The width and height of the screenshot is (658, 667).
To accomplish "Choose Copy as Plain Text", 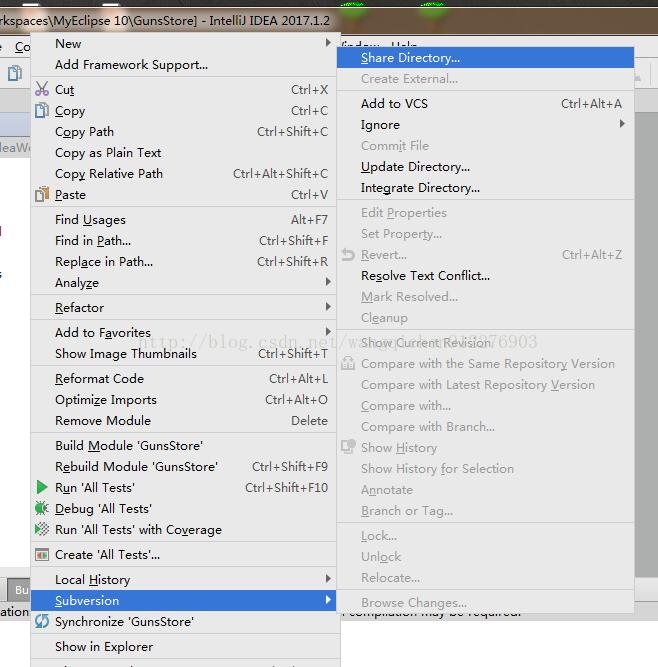I will tap(183, 153).
